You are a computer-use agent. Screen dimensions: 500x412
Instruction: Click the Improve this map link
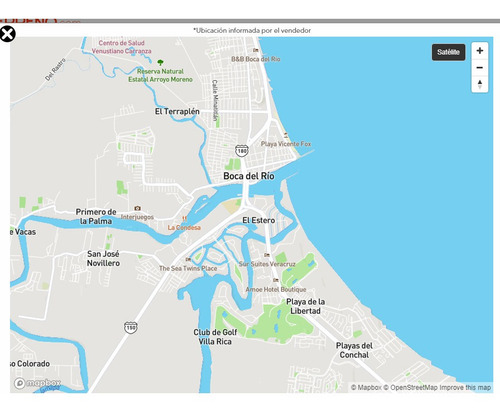465,388
